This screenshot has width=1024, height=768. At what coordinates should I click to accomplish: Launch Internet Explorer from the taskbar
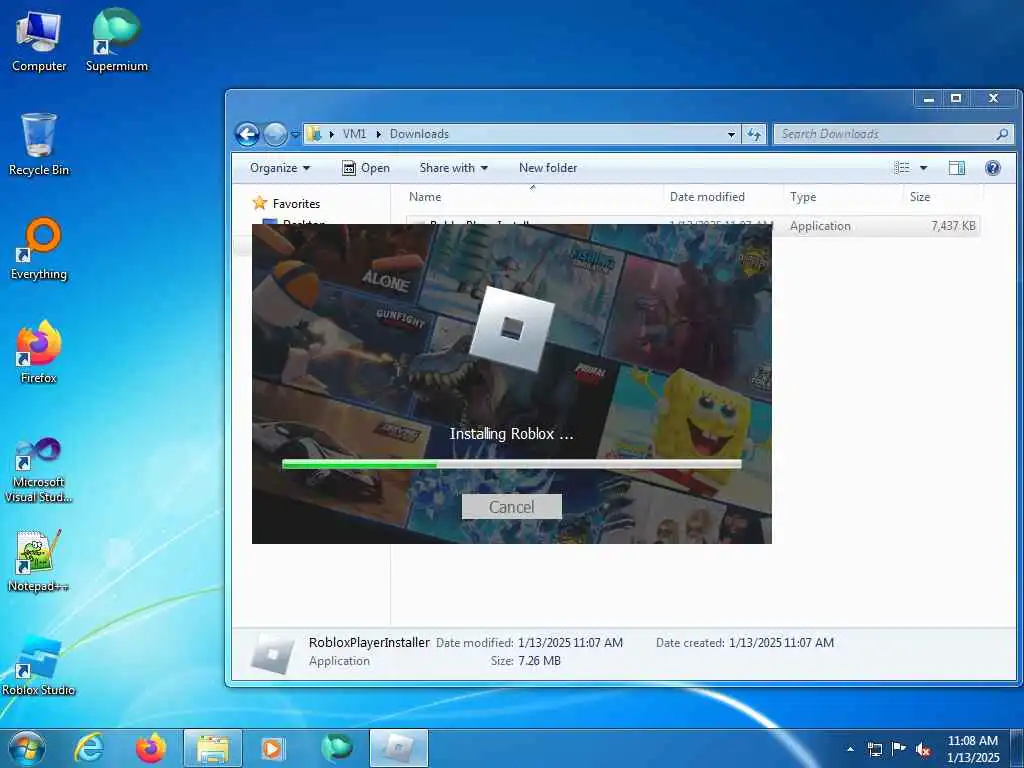pyautogui.click(x=88, y=748)
